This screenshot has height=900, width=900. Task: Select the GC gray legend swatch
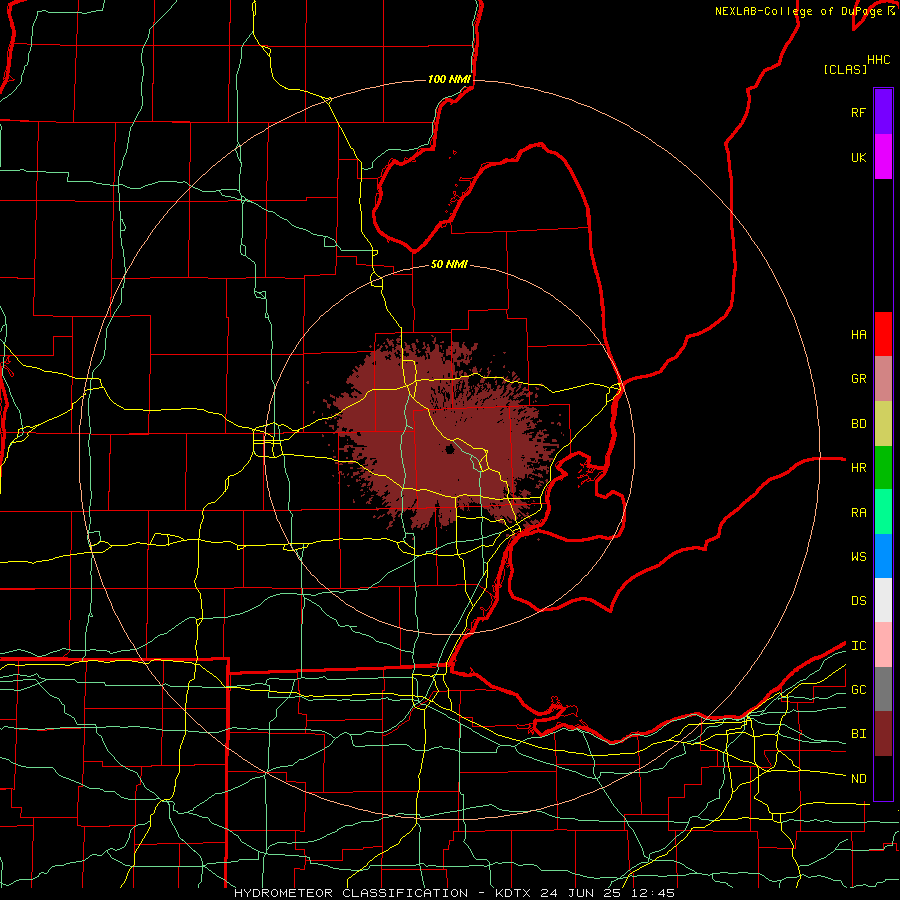883,689
